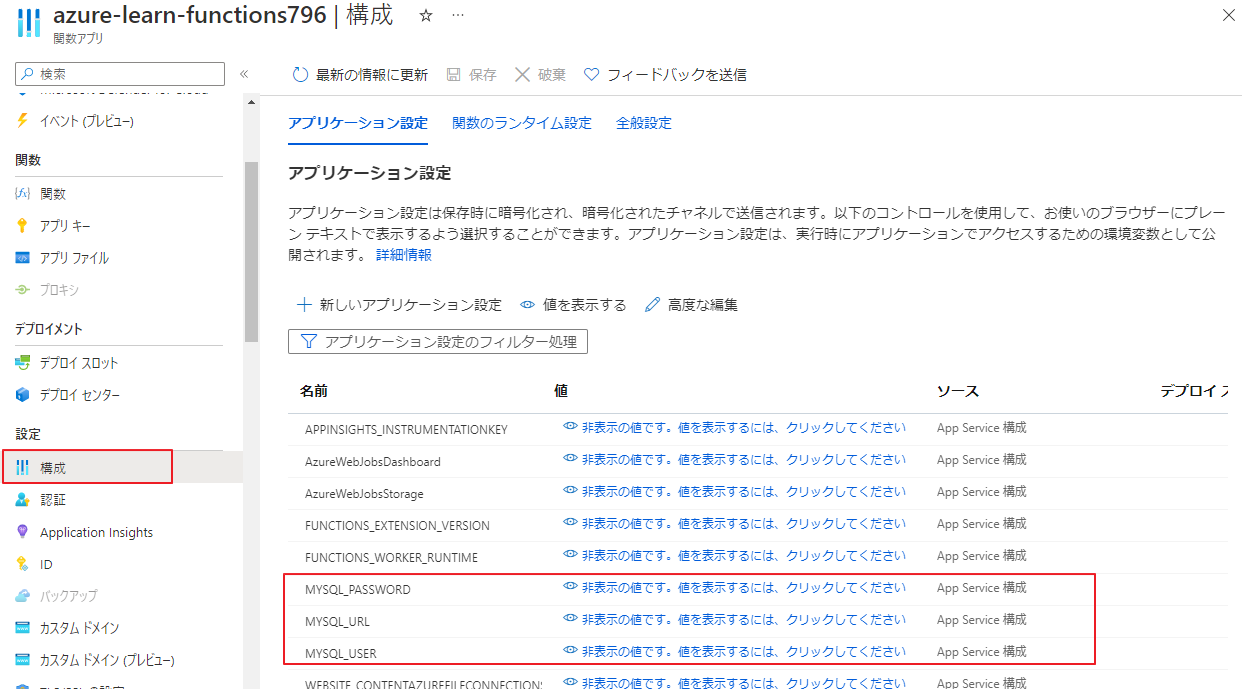Click 最新の情報に更新 refresh button
The image size is (1242, 689).
(x=360, y=75)
